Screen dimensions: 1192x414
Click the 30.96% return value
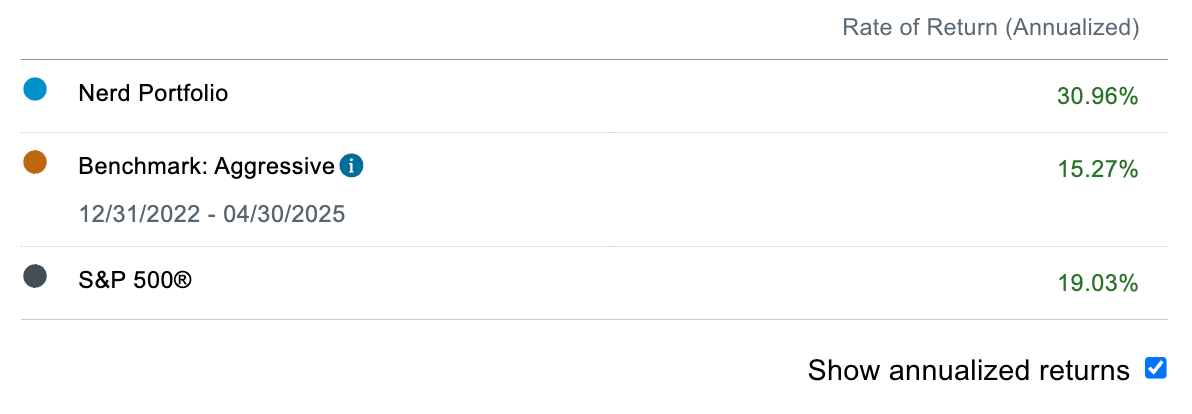(1098, 96)
